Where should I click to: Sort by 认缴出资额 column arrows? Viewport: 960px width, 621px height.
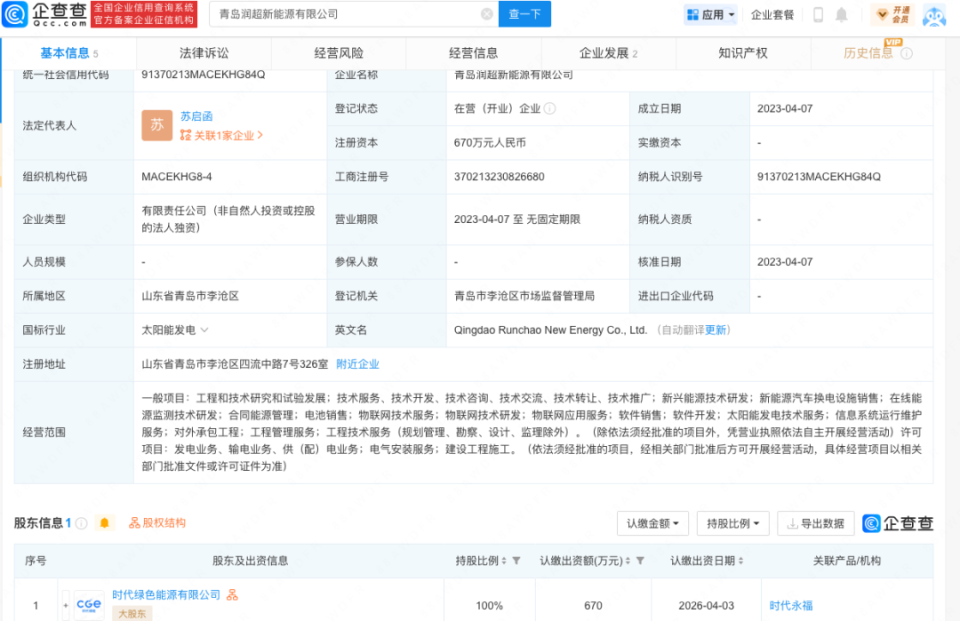(628, 561)
